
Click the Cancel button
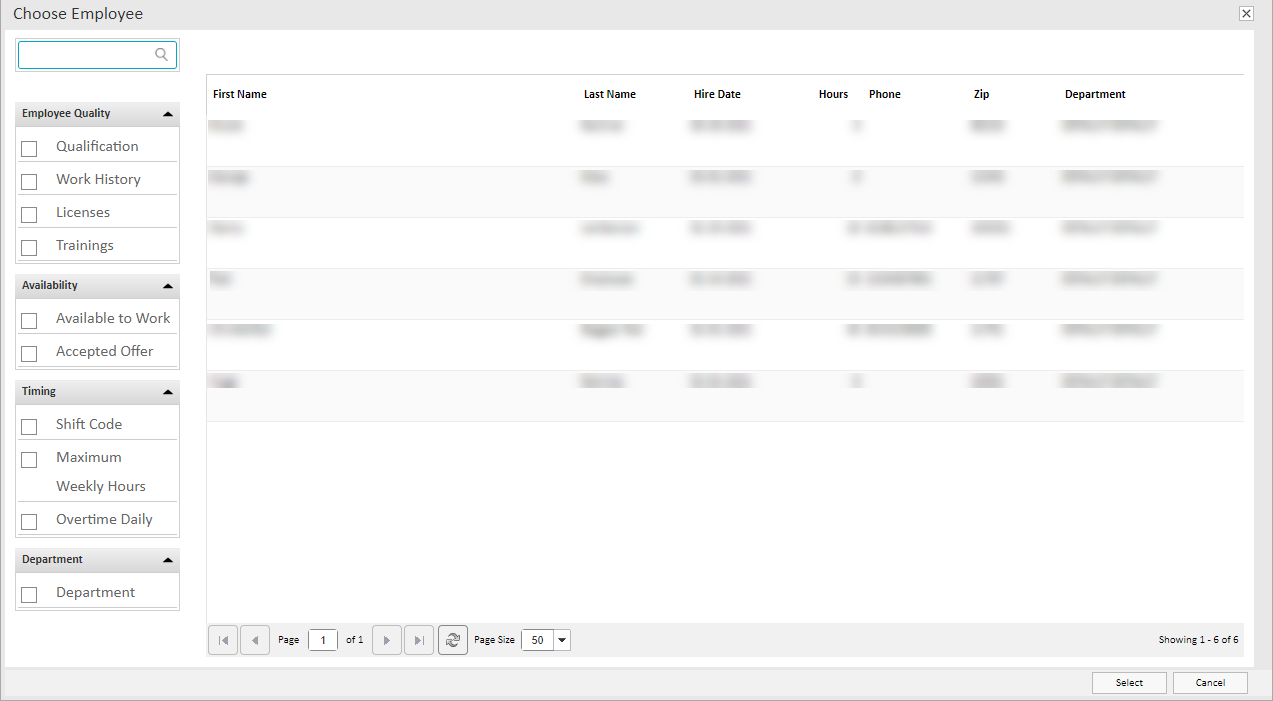click(x=1210, y=683)
